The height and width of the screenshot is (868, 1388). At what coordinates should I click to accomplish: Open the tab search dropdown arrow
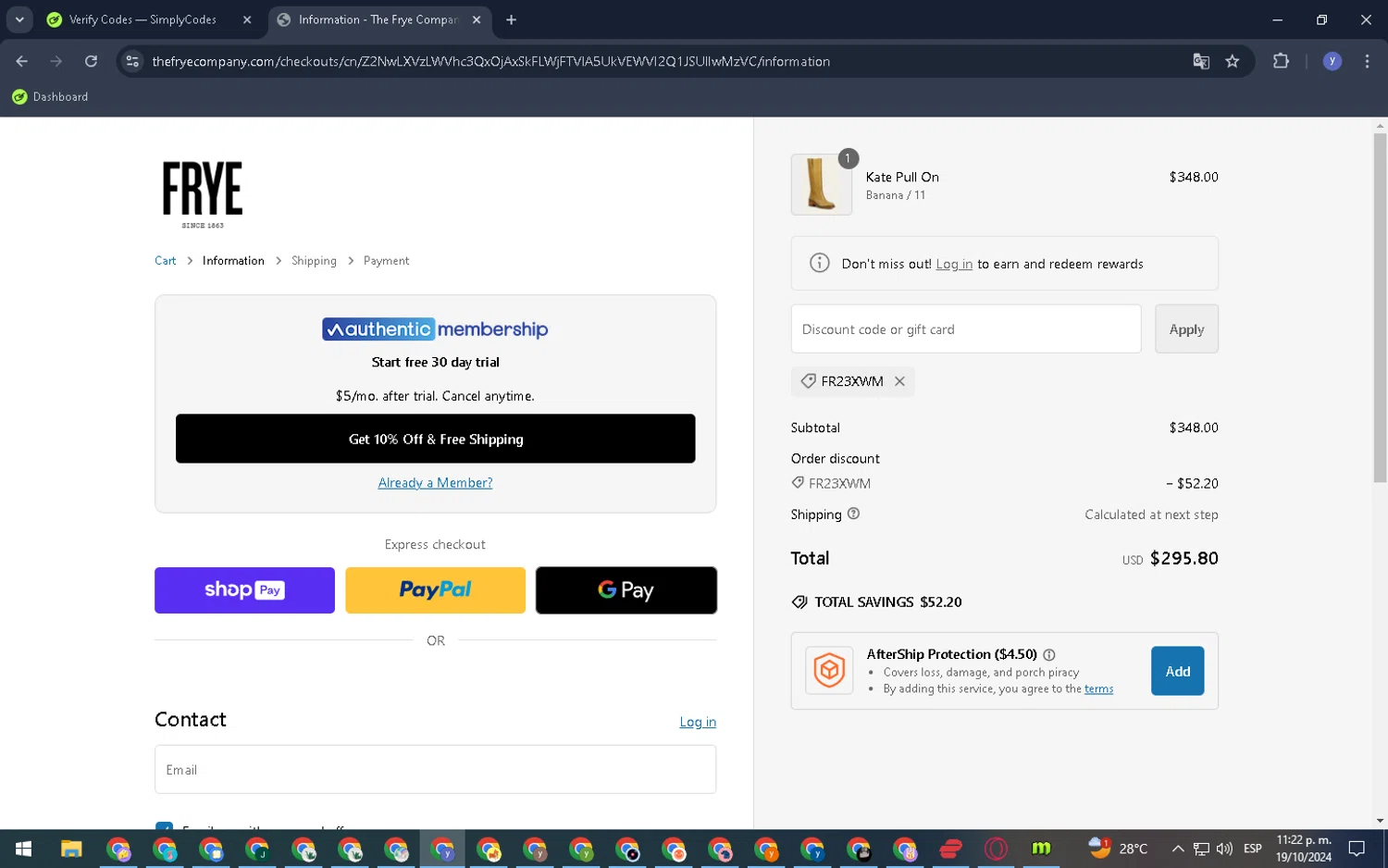[19, 19]
